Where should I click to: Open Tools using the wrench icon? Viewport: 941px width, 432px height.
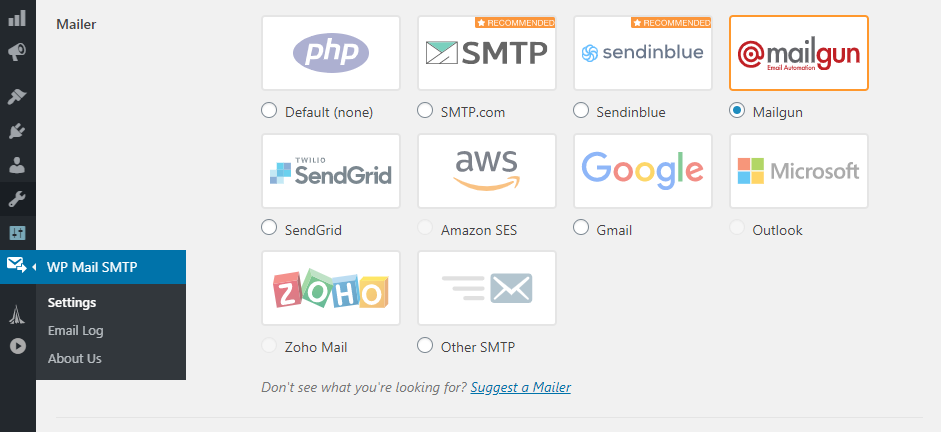pyautogui.click(x=17, y=199)
